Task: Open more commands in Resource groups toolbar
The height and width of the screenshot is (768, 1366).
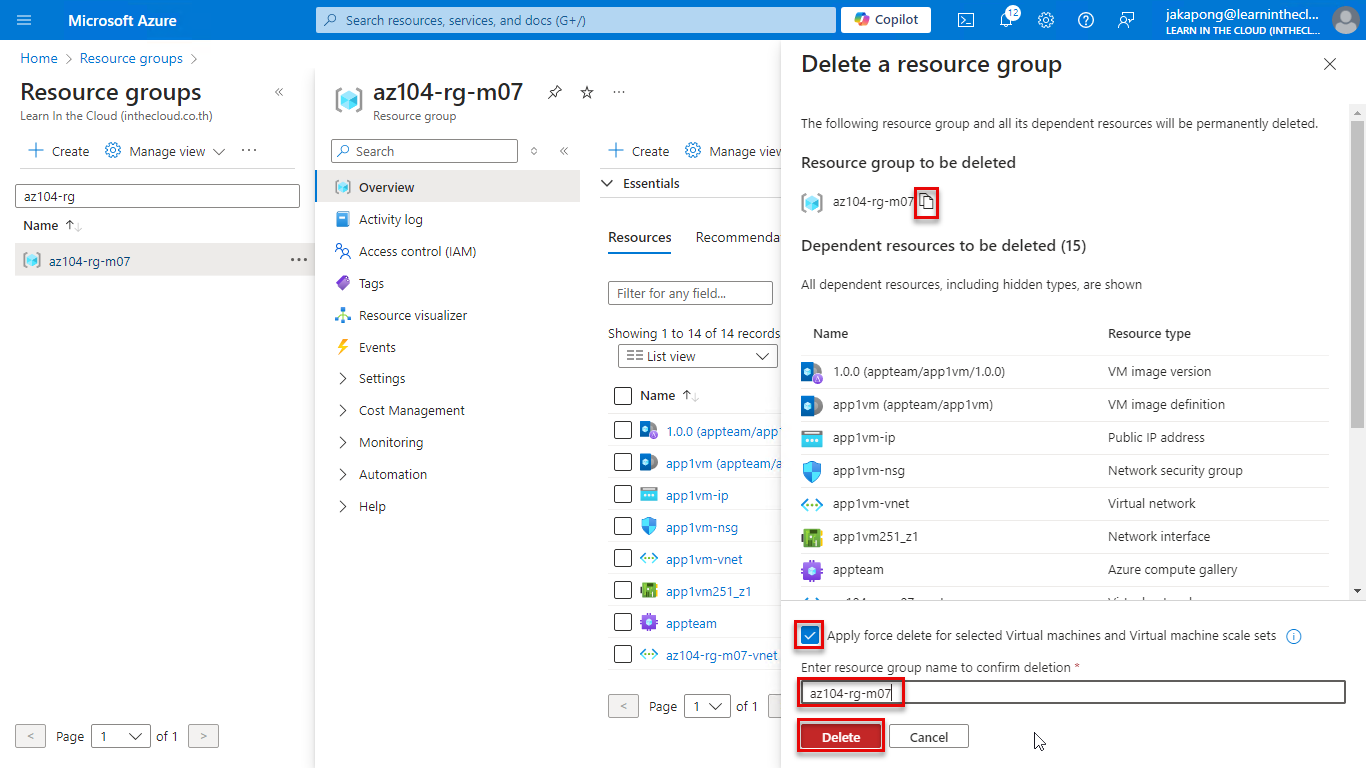Action: pyautogui.click(x=249, y=151)
